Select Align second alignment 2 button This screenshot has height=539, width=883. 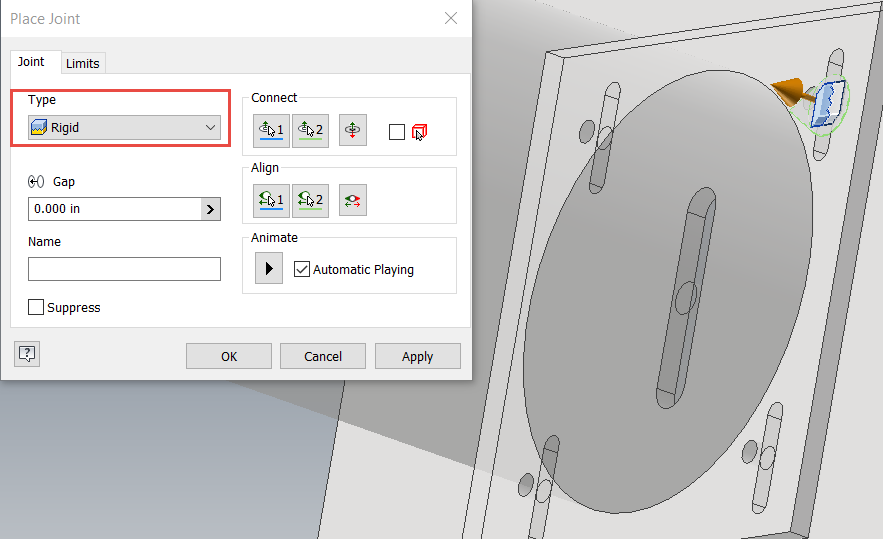[310, 201]
